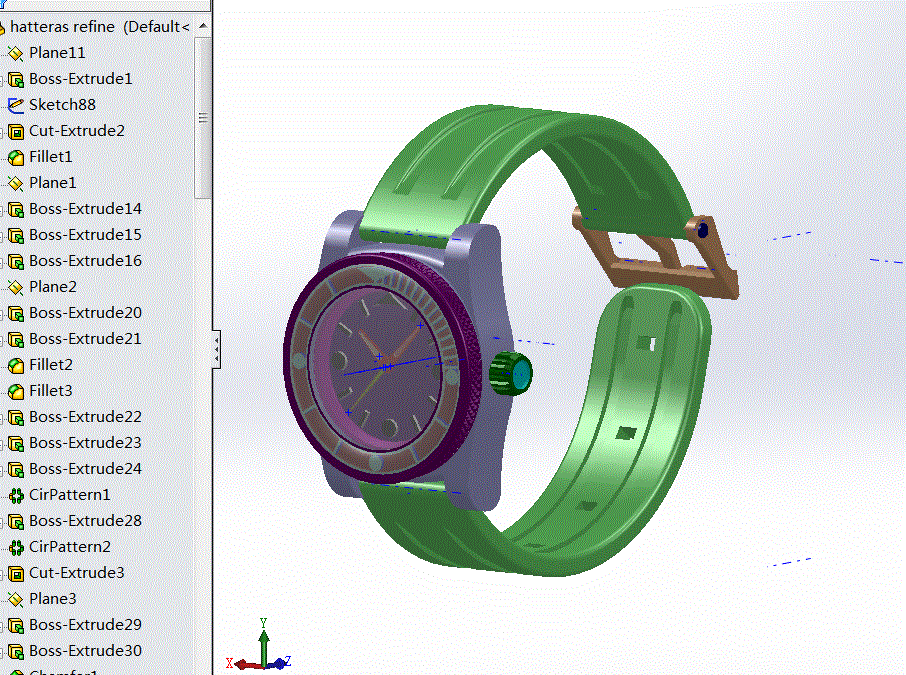This screenshot has height=675, width=906.
Task: Select the Sketch88 text label
Action: [62, 105]
